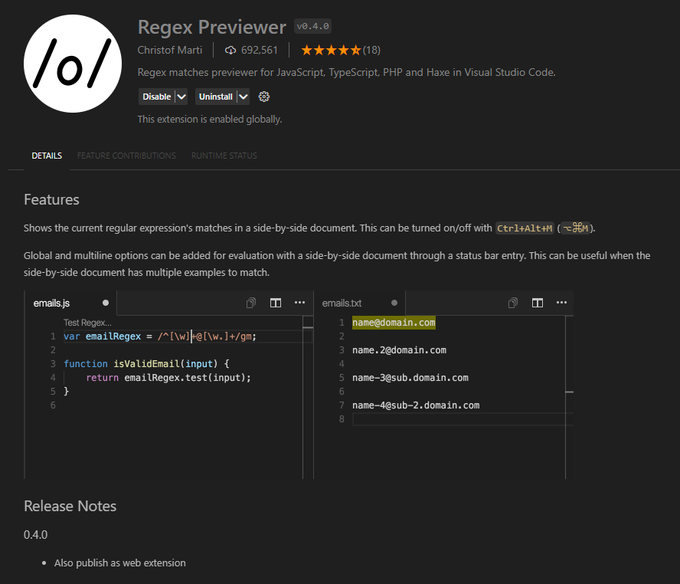Click the unsaved dot on emails.txt tab
680x584 pixels.
(394, 303)
